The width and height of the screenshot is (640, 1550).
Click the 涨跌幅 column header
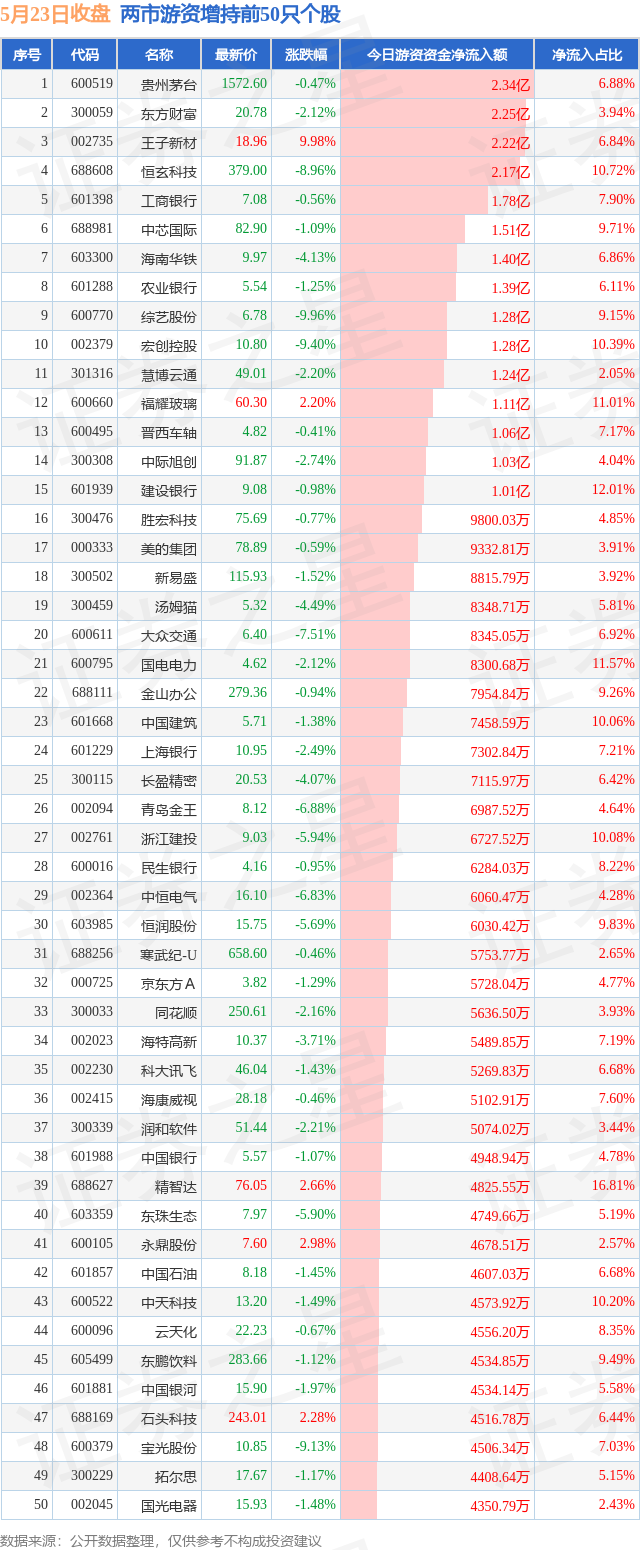pyautogui.click(x=305, y=55)
